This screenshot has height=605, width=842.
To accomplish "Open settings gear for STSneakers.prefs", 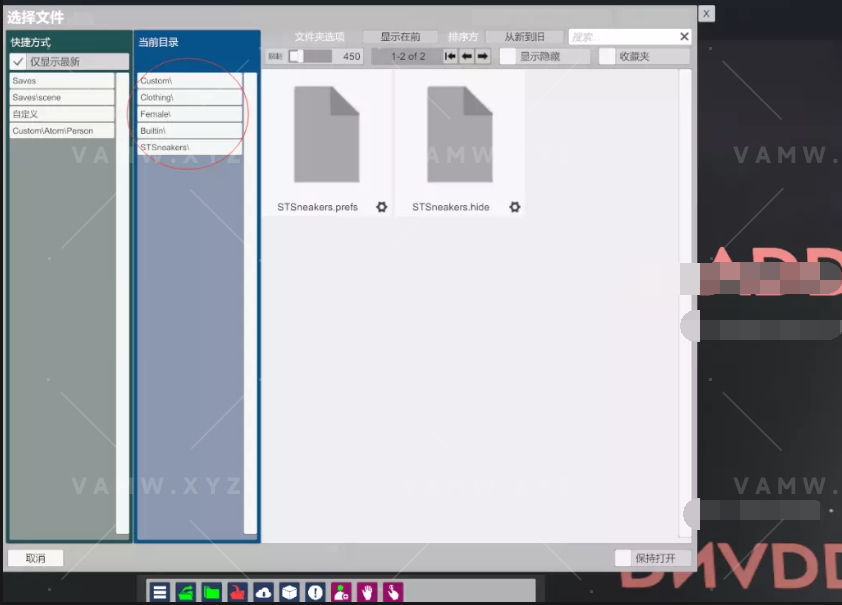I will click(x=382, y=207).
